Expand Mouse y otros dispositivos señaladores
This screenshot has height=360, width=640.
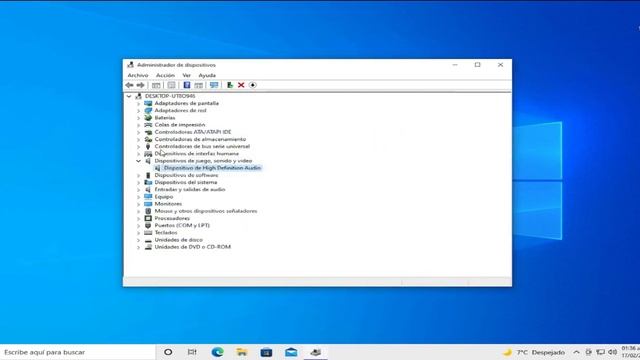pyautogui.click(x=138, y=211)
